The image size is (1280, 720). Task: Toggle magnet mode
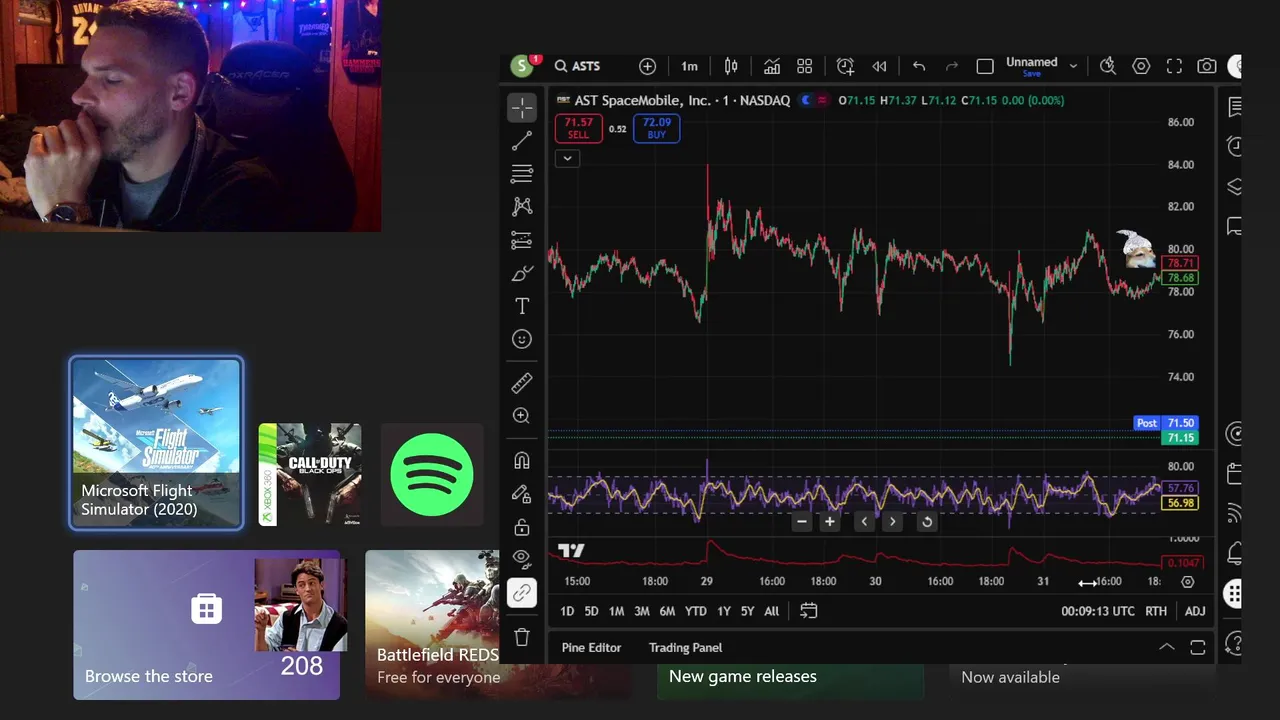click(x=522, y=461)
